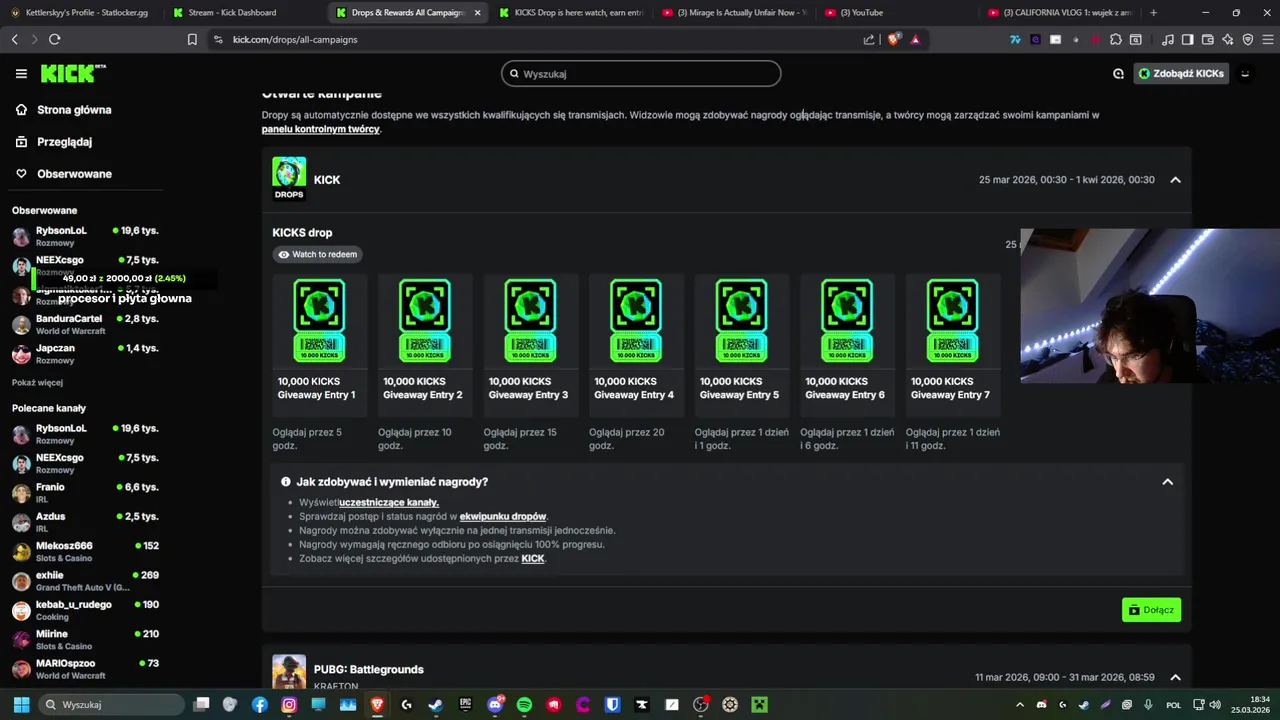Open RybsonLoL channel under Obserwowane
Viewport: 1280px width, 720px height.
pos(85,236)
